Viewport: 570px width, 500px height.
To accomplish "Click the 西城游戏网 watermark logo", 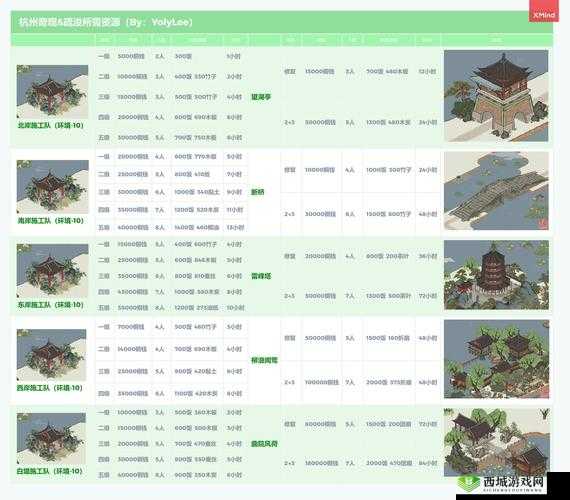I will [x=502, y=483].
